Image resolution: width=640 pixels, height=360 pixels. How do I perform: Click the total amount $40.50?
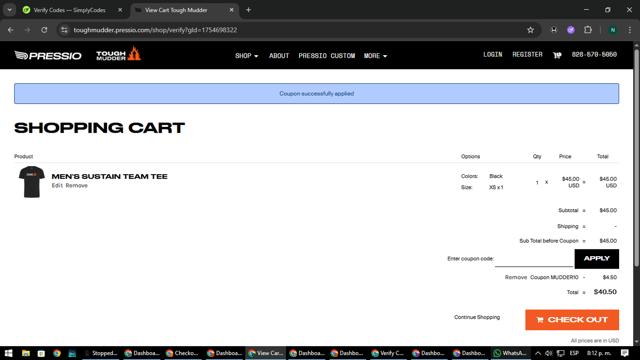point(605,292)
